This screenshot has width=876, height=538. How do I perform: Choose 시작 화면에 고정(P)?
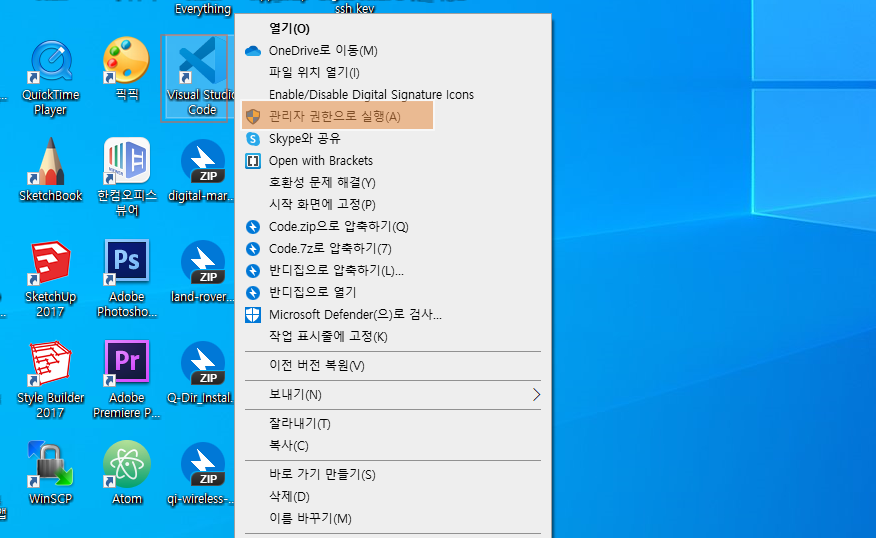click(393, 204)
